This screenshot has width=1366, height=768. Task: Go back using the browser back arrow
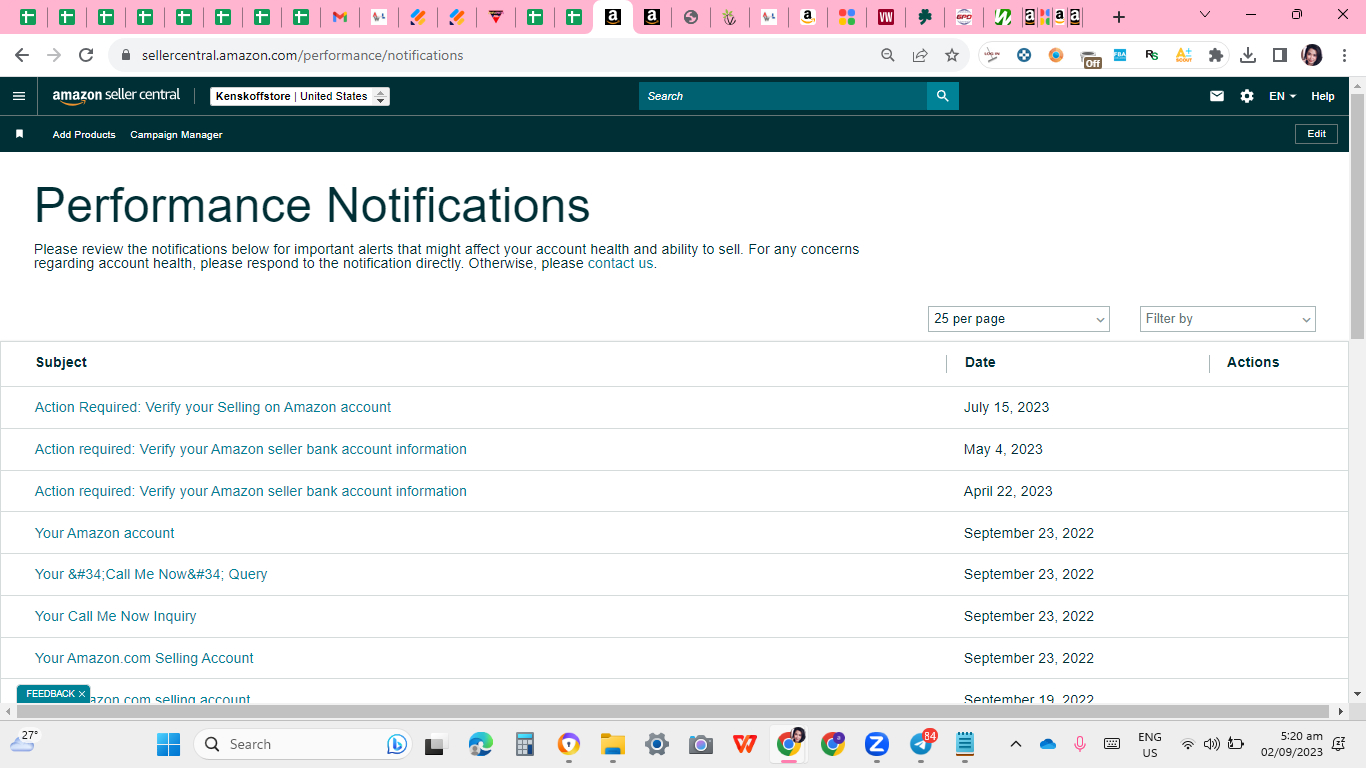(22, 55)
